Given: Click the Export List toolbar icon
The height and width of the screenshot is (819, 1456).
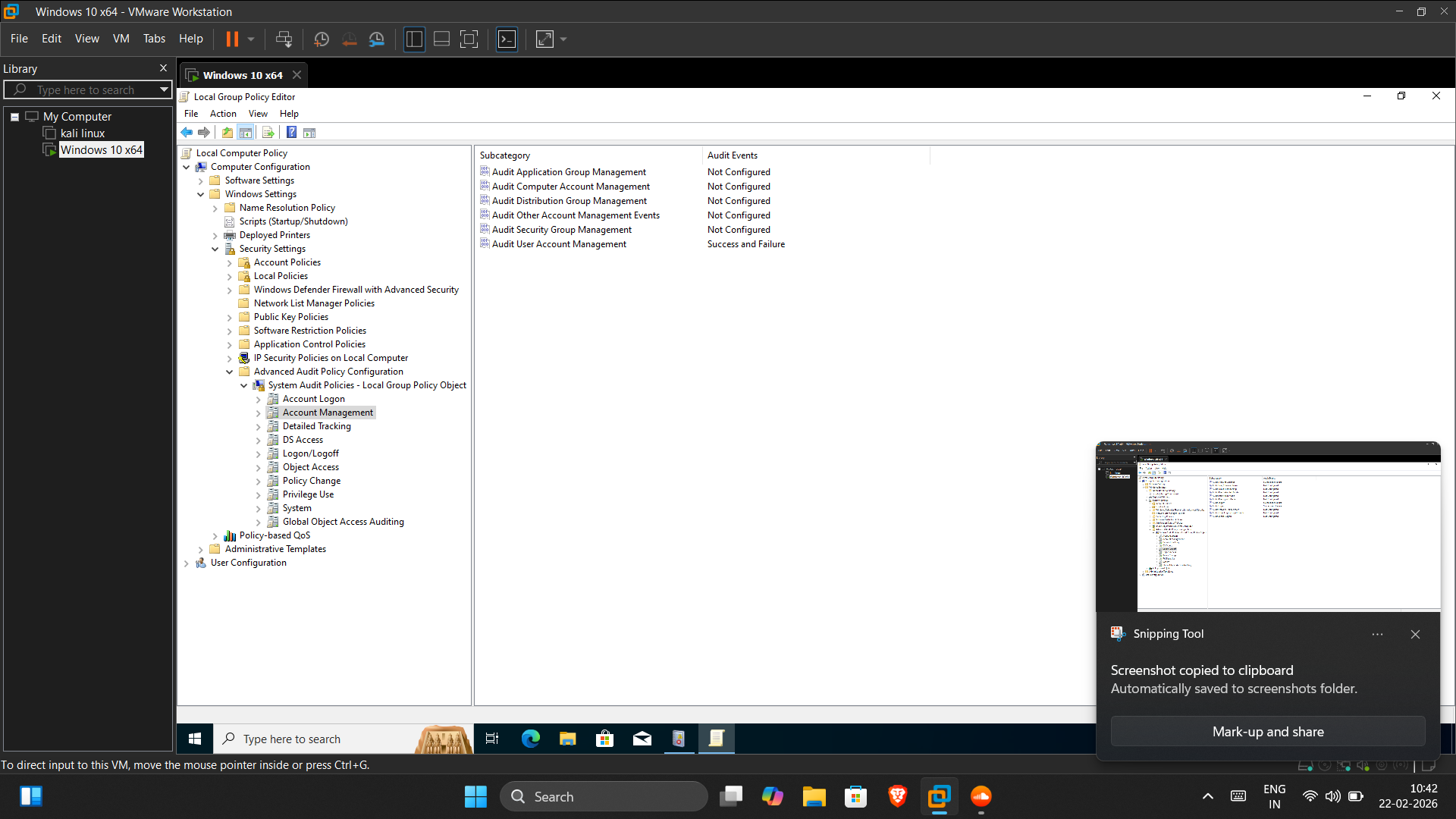Looking at the screenshot, I should [268, 133].
